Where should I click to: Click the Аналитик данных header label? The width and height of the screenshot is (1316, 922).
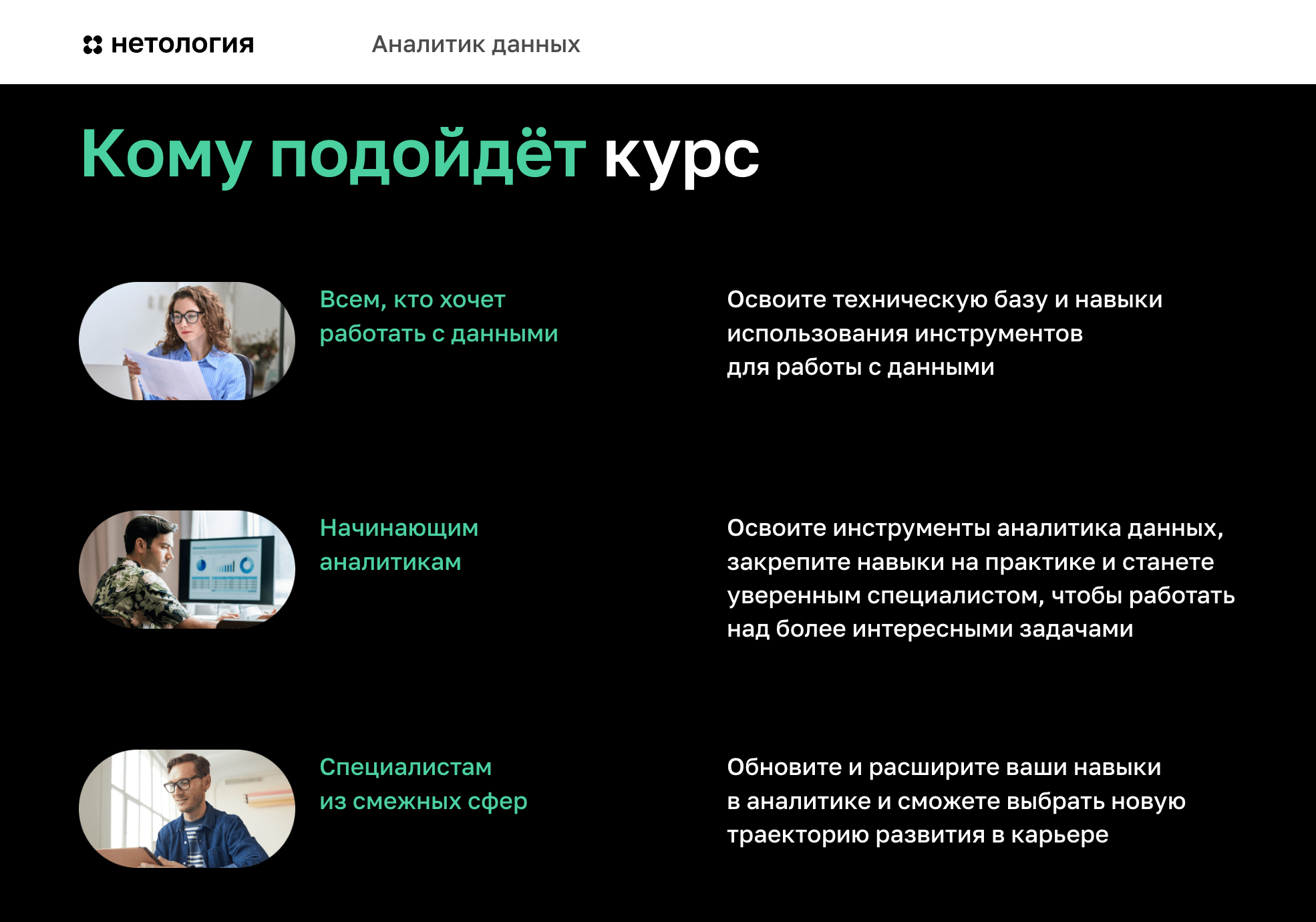click(476, 44)
